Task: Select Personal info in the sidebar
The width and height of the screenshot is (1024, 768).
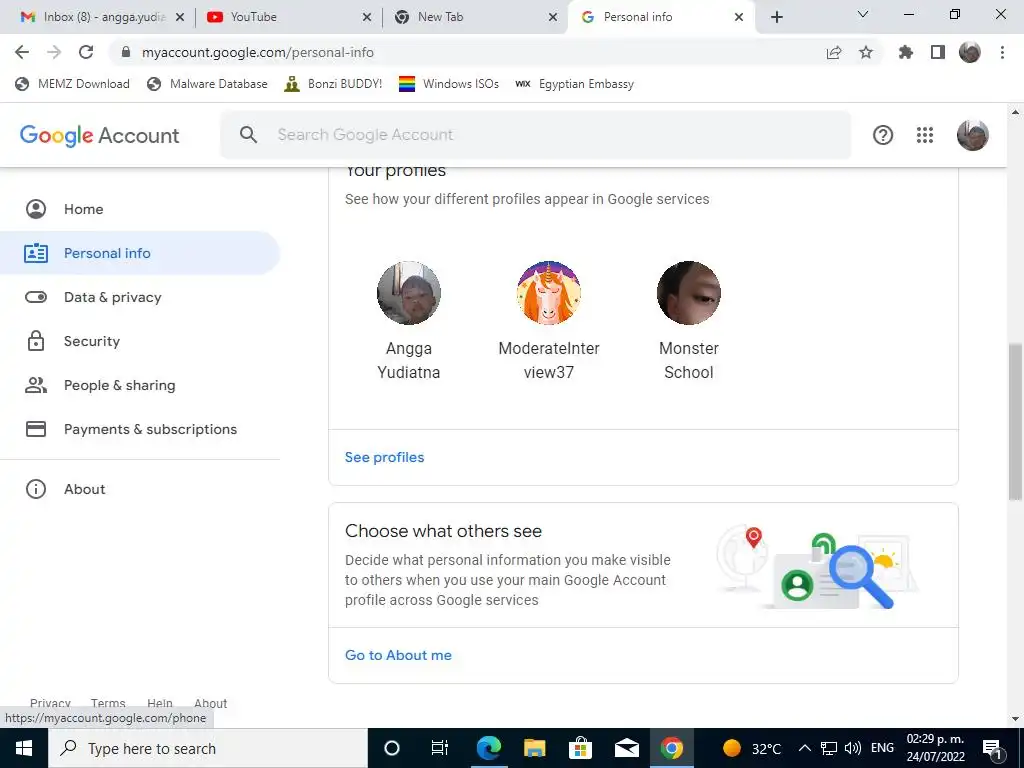Action: tap(140, 253)
